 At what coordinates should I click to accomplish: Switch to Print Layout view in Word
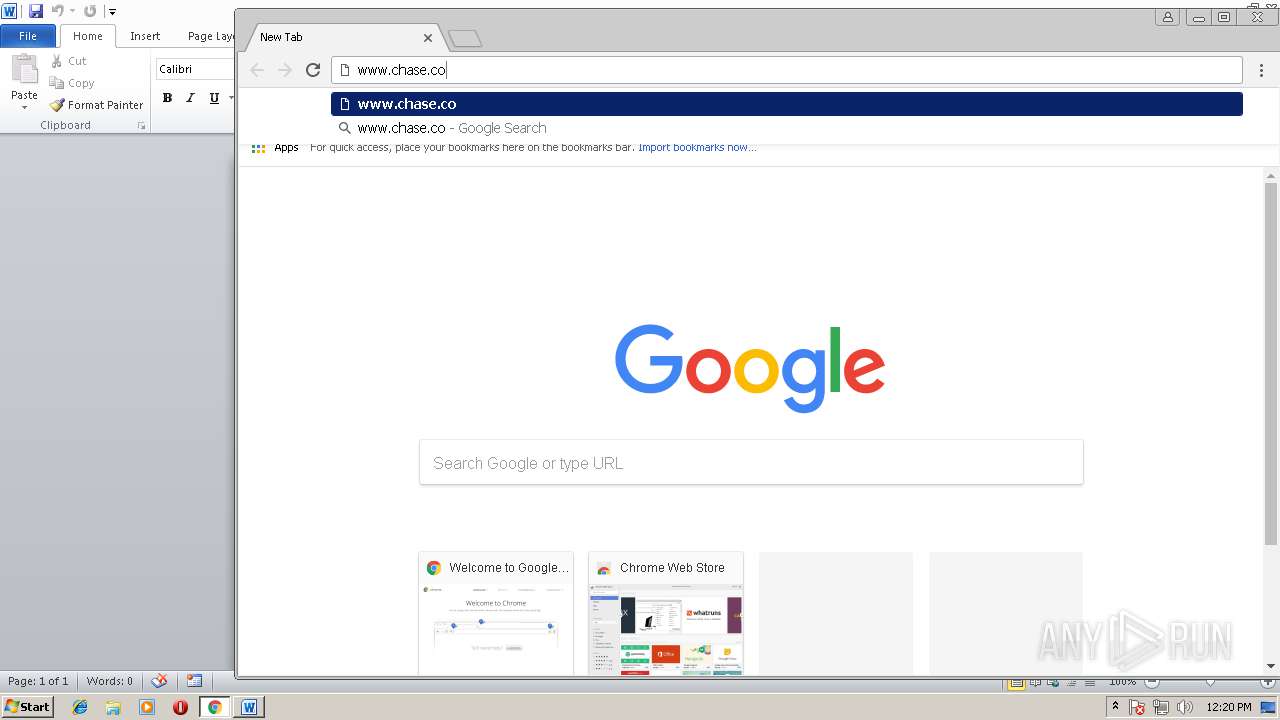(x=1016, y=683)
